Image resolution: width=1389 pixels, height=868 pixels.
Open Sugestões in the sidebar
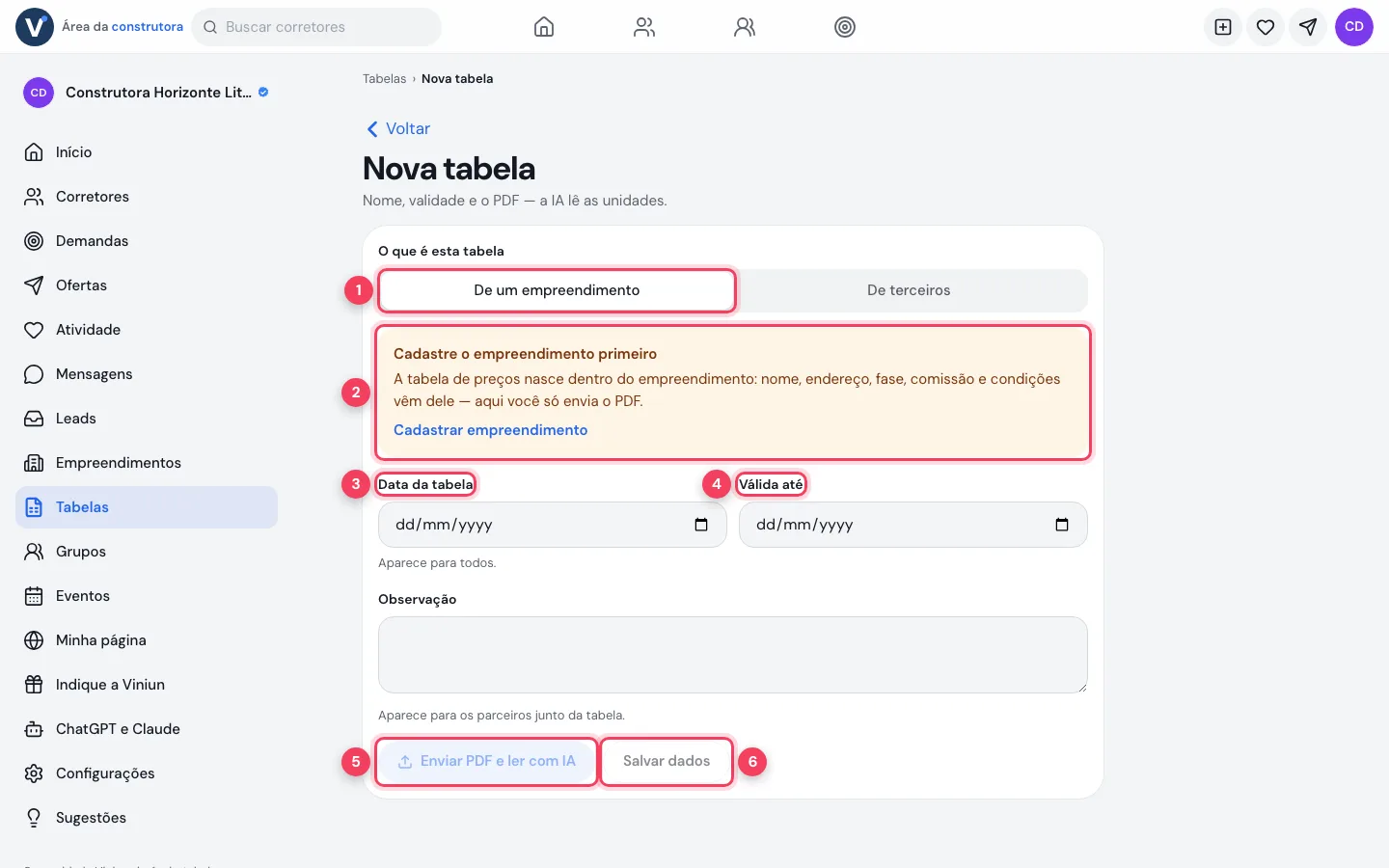tap(147, 818)
